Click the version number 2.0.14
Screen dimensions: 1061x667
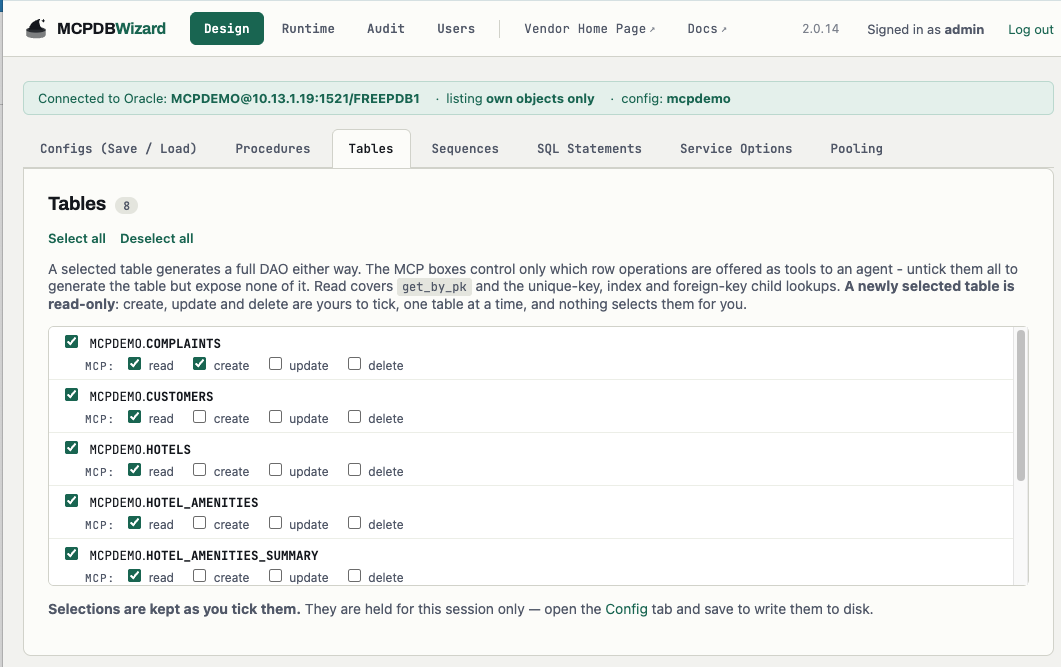coord(820,29)
